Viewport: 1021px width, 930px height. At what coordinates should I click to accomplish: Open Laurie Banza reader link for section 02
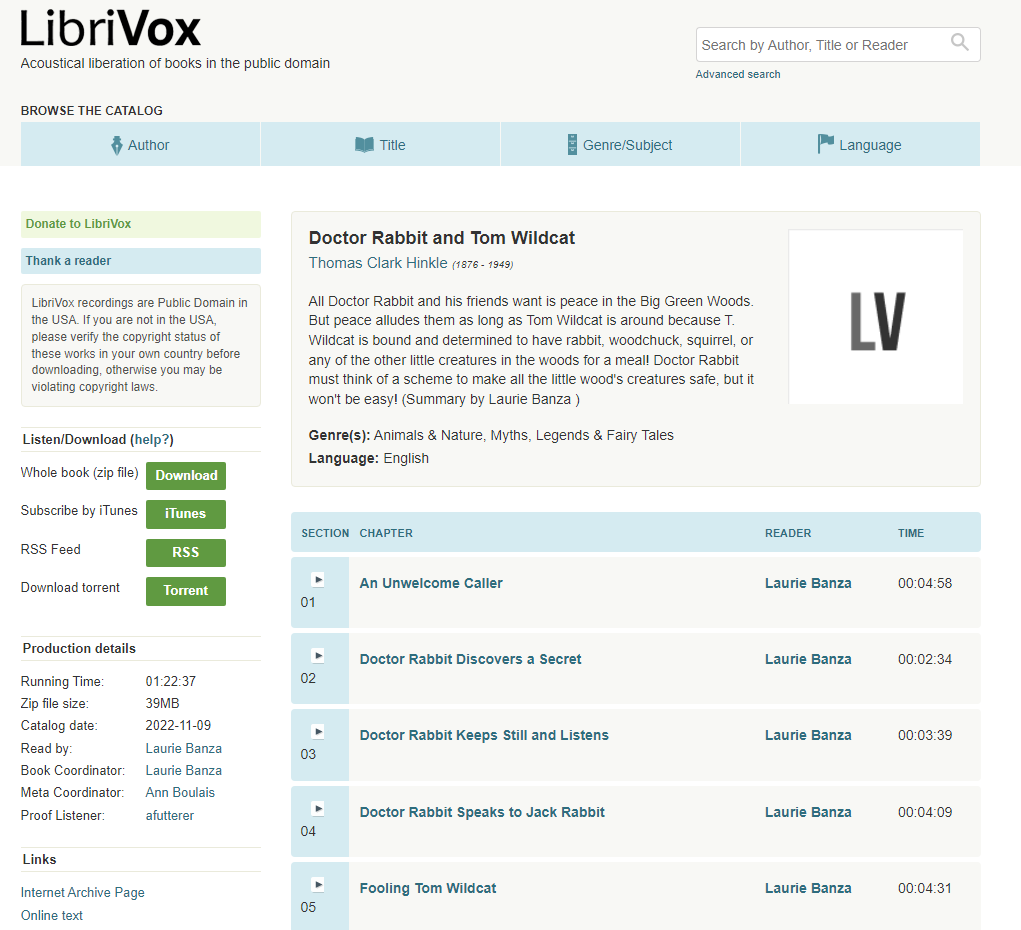[808, 659]
